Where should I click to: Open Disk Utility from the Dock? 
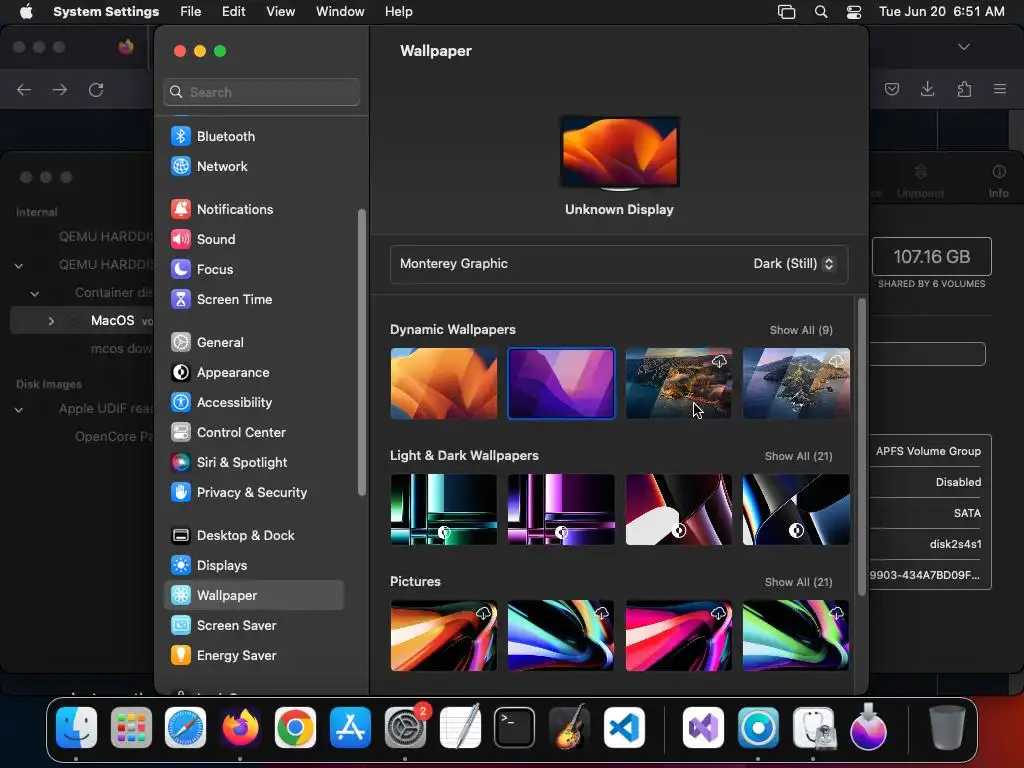coord(814,728)
